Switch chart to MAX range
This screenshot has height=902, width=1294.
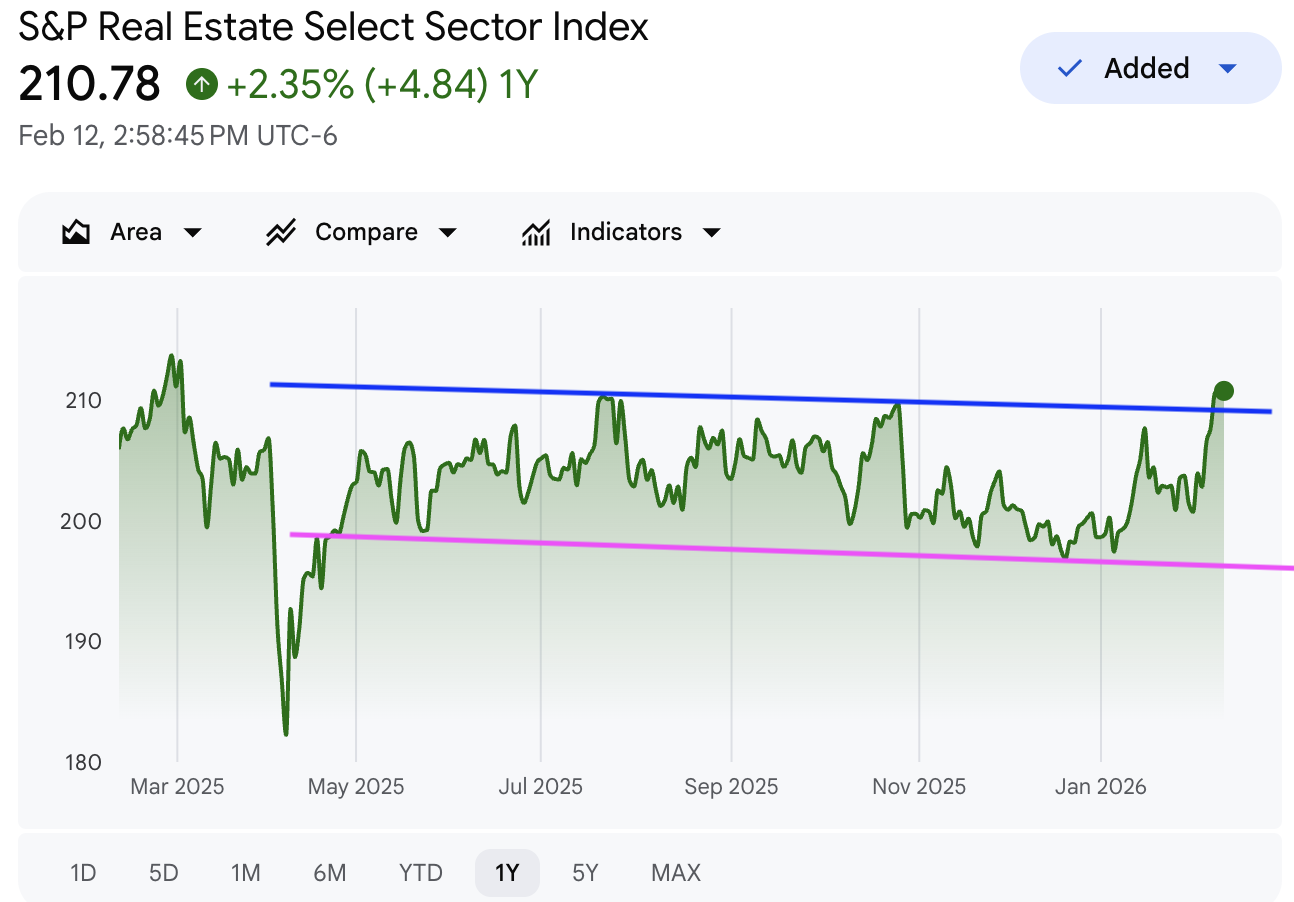click(676, 873)
